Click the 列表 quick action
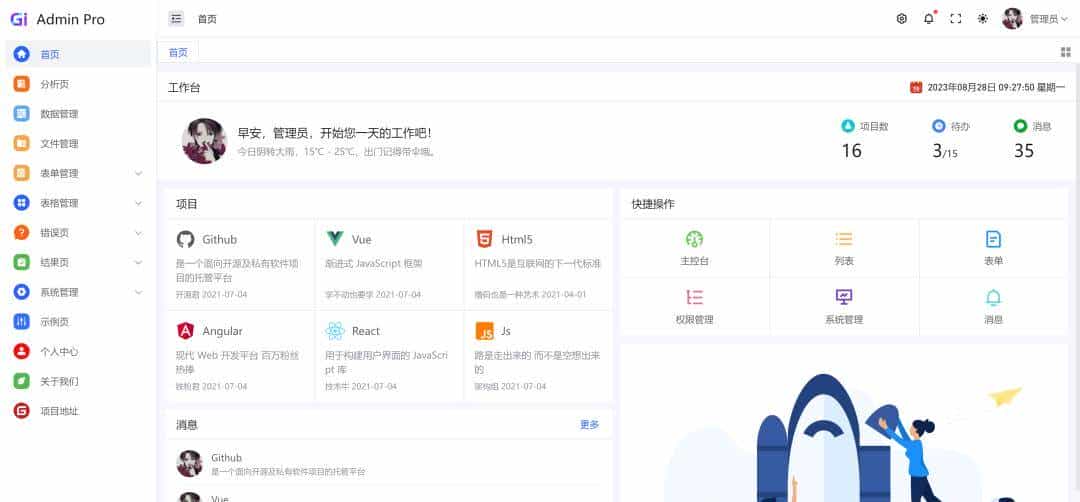This screenshot has width=1080, height=502. 844,249
